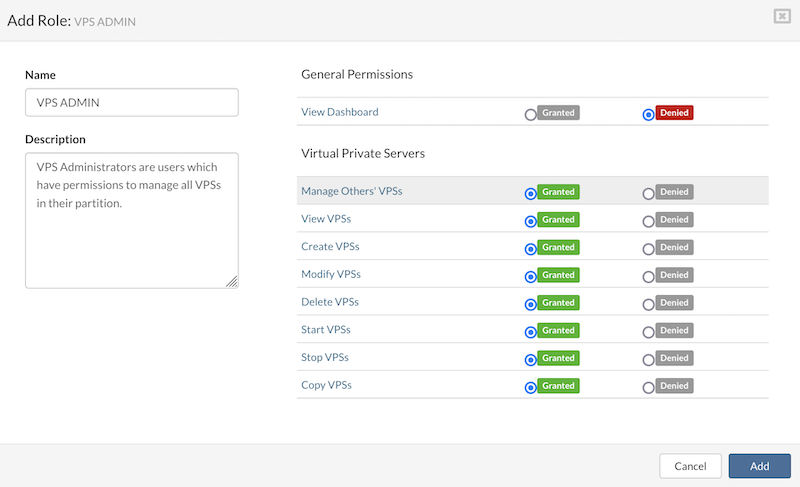The height and width of the screenshot is (487, 800).
Task: Click the Description text area
Action: click(x=131, y=219)
